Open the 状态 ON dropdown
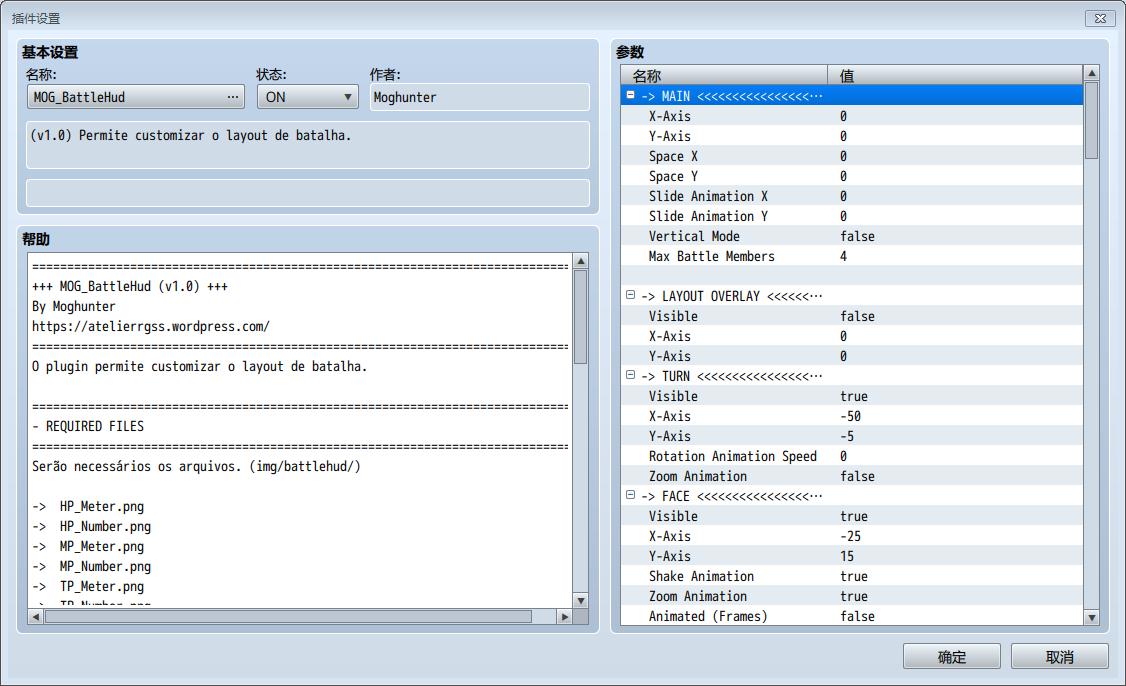This screenshot has height=686, width=1126. [x=308, y=97]
